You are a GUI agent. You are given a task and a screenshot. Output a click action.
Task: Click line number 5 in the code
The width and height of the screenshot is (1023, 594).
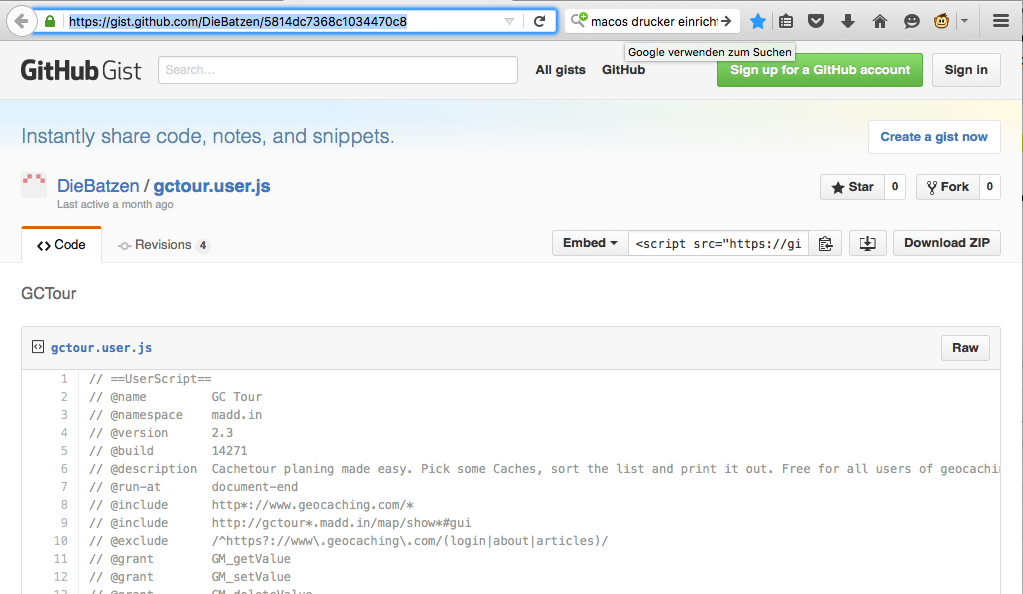click(64, 450)
